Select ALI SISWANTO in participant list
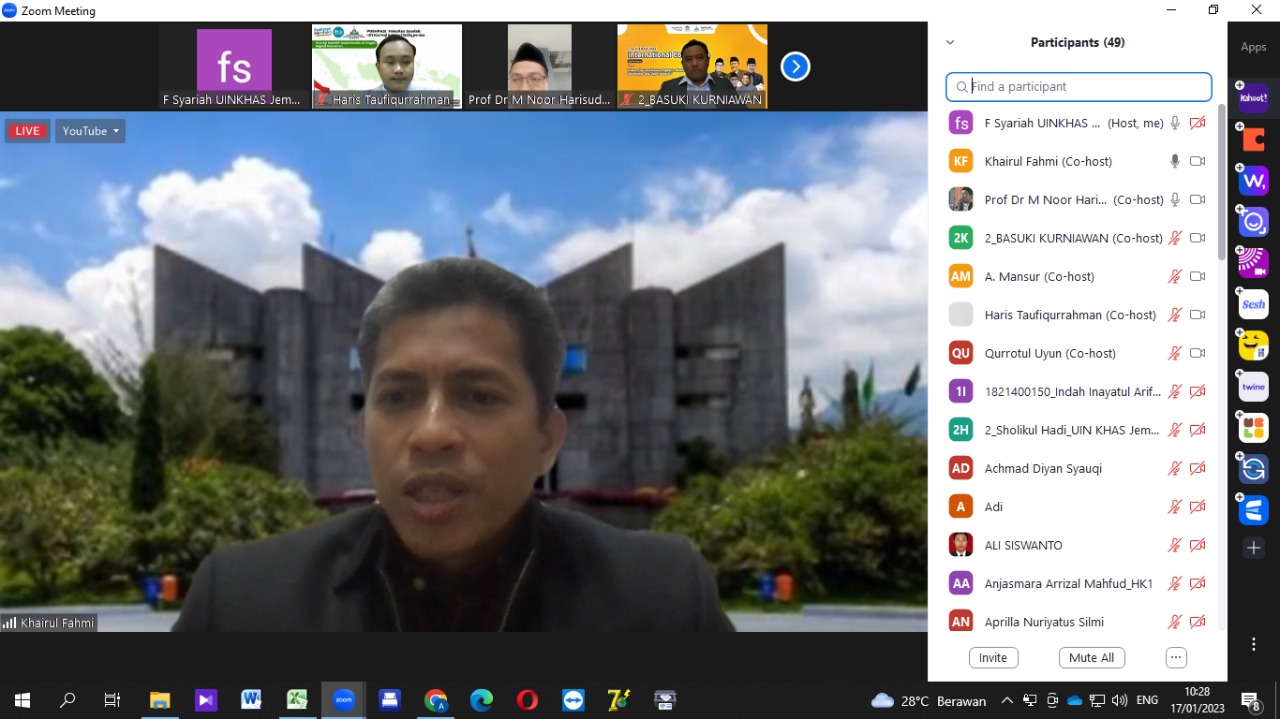 coord(1023,545)
